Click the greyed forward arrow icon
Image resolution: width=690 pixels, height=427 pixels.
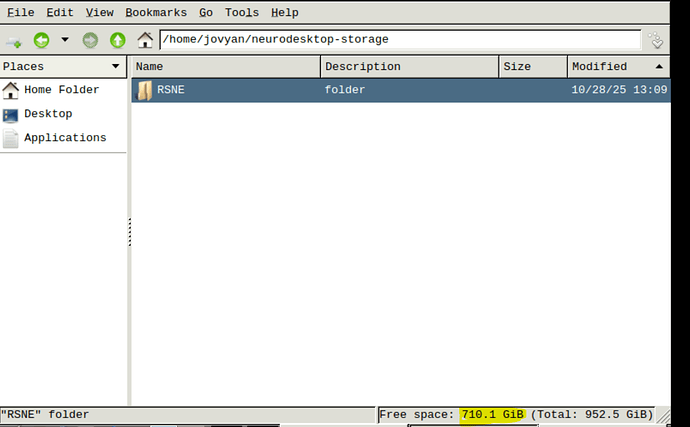90,40
